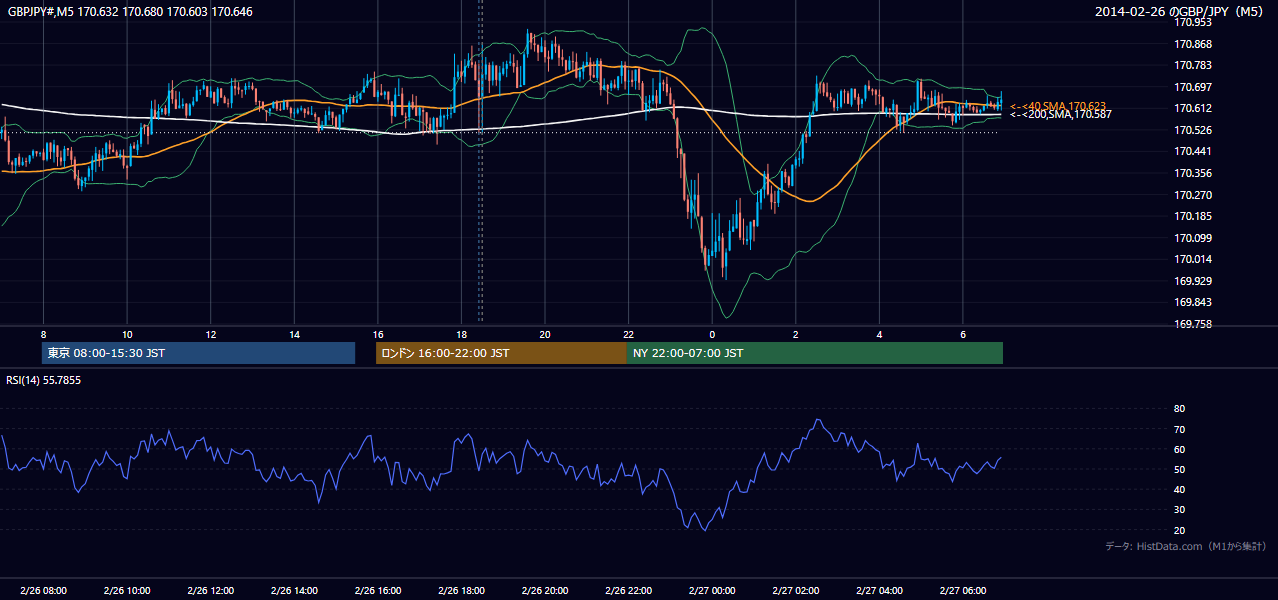This screenshot has height=600, width=1278.
Task: Click RSI scale level 40
Action: 1179,489
